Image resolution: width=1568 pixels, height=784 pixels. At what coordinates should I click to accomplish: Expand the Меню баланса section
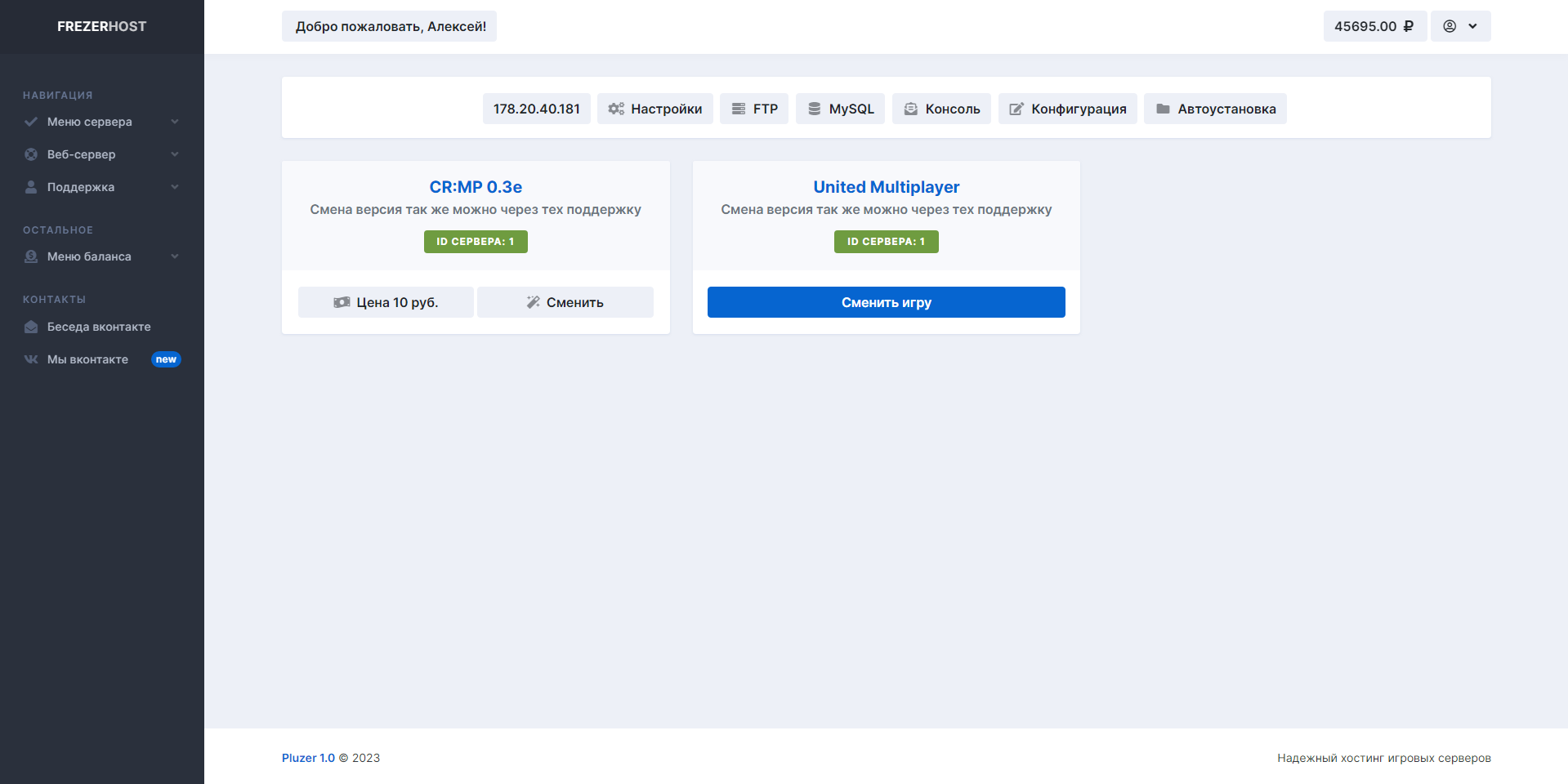(101, 256)
